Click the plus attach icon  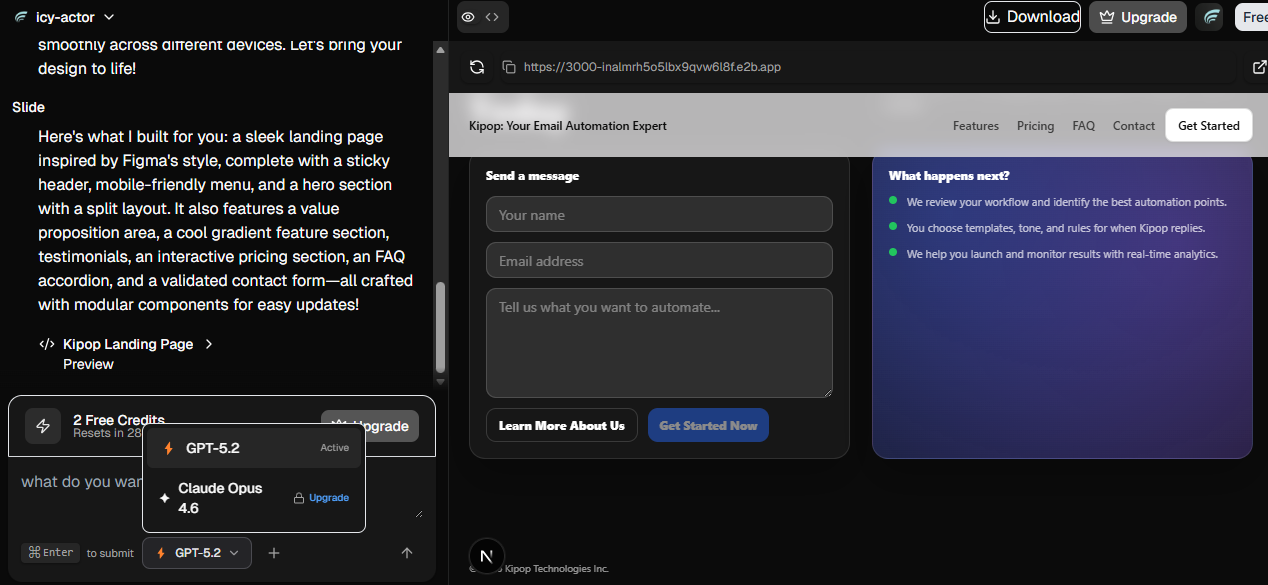pyautogui.click(x=274, y=553)
